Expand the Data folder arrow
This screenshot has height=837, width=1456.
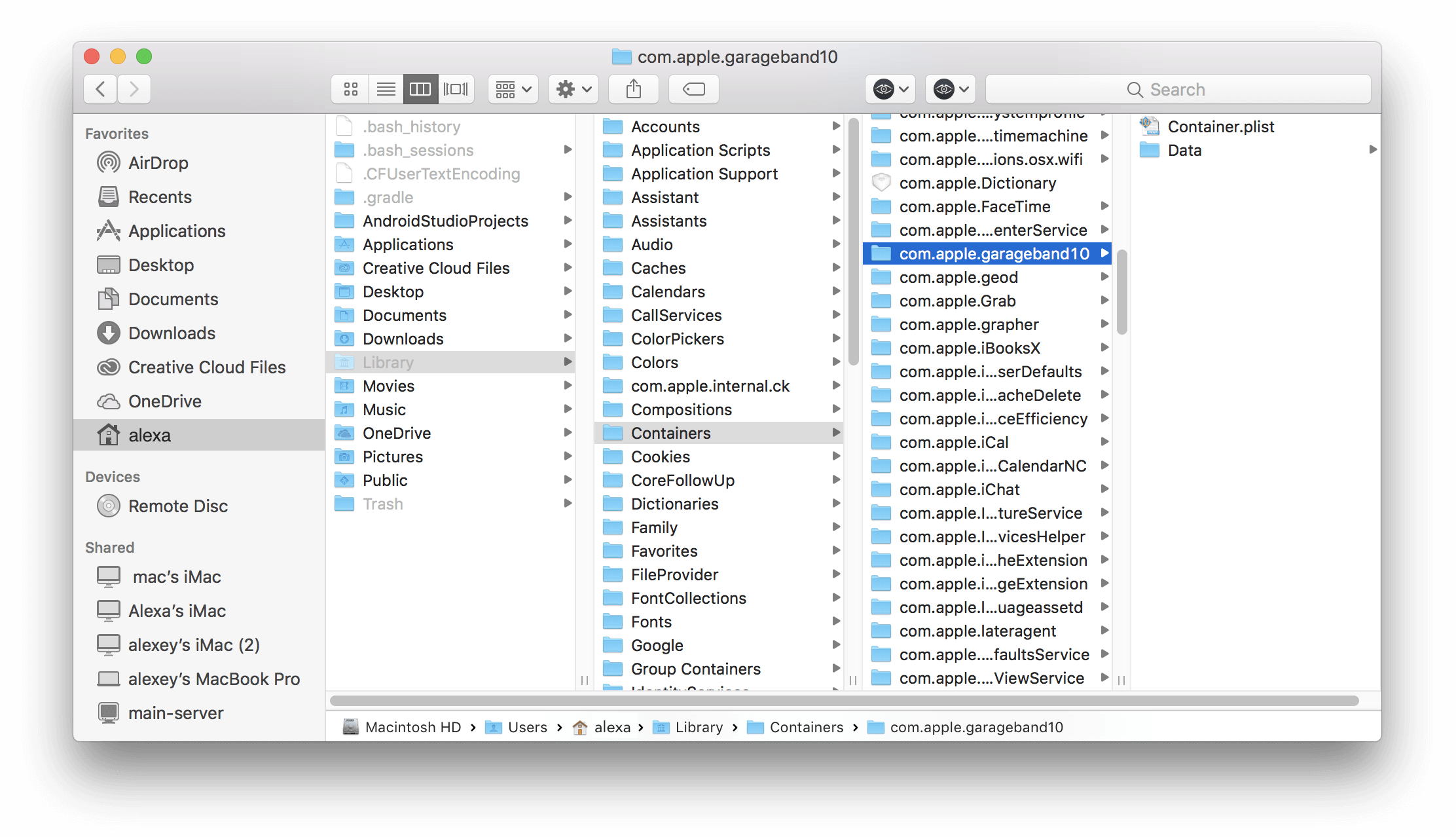(1372, 150)
